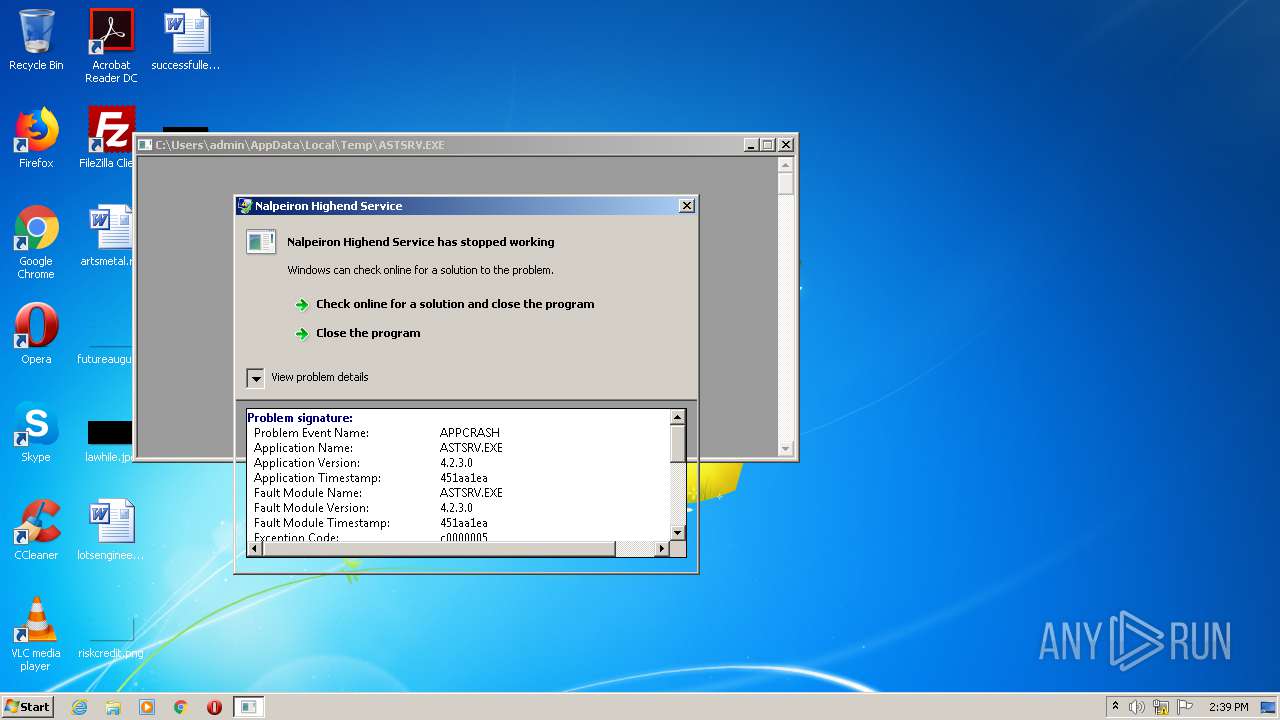Viewport: 1280px width, 720px height.
Task: Show hidden tray icons arrow
Action: [1115, 707]
